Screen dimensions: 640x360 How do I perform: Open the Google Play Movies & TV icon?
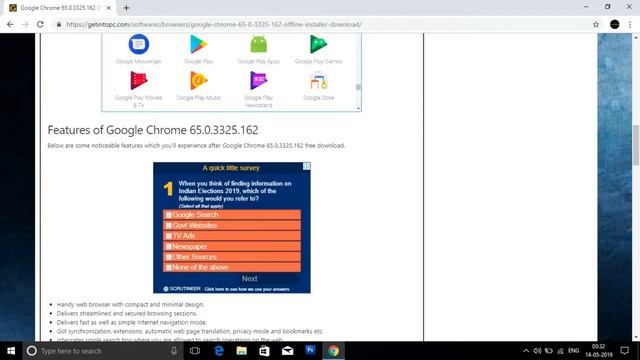click(139, 80)
